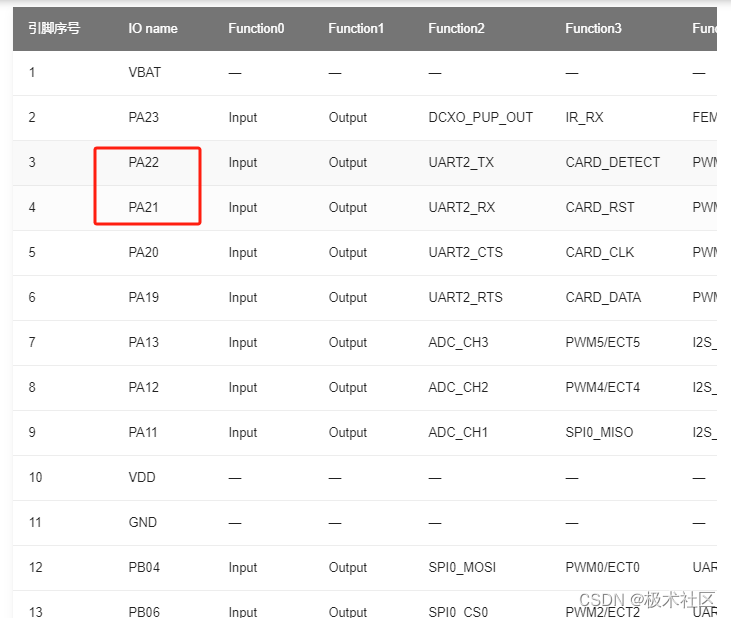Click the CARD_DATA cell
Viewport: 731px width, 618px height.
[x=603, y=297]
